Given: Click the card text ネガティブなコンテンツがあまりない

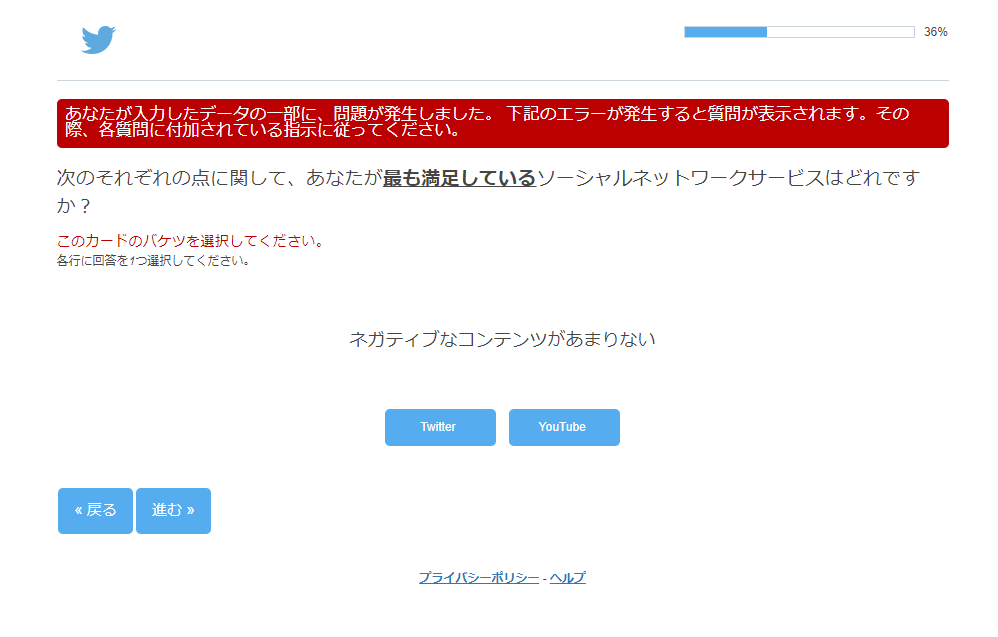Looking at the screenshot, I should (502, 339).
